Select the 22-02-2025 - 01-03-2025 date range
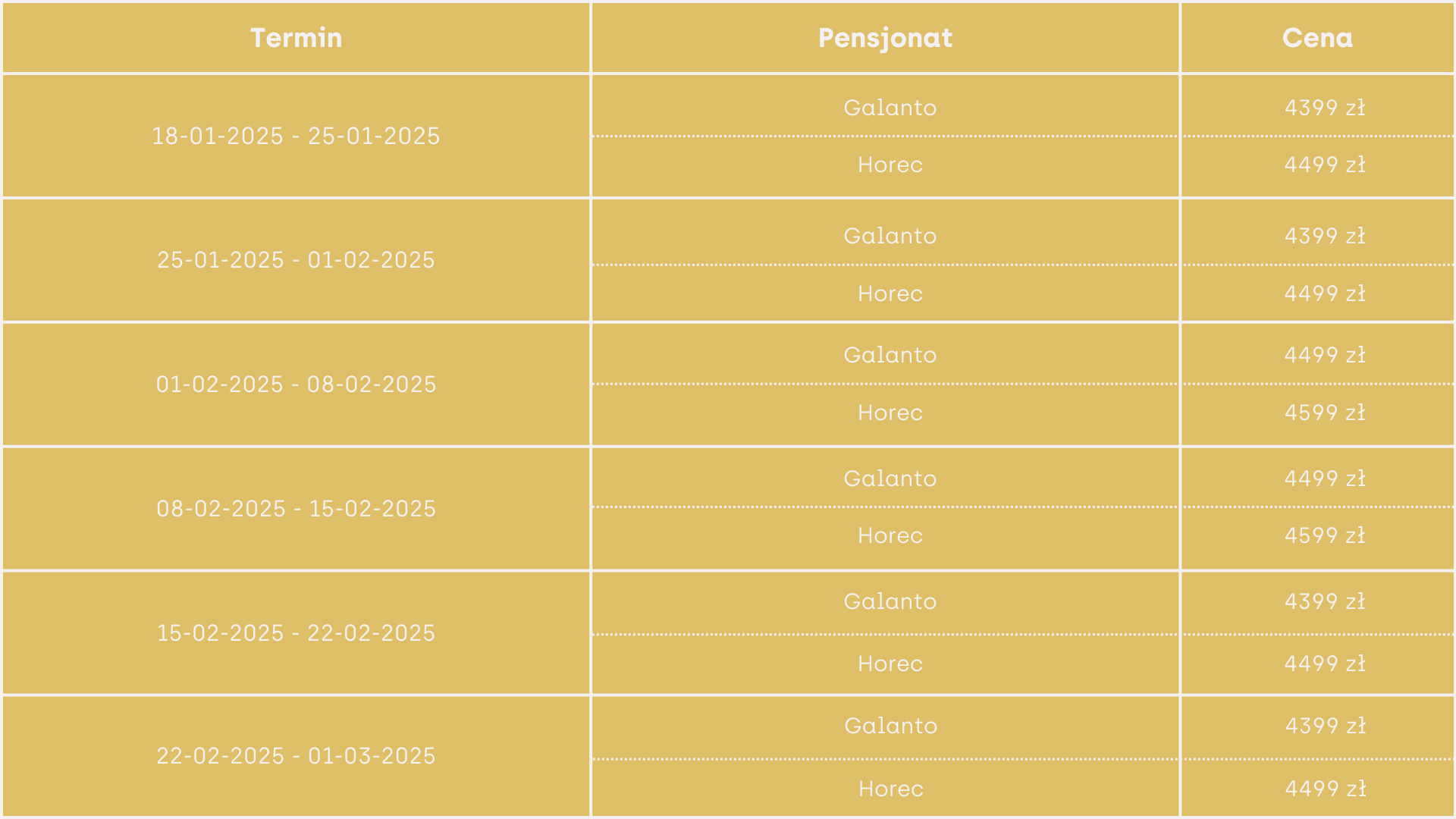 pos(296,756)
